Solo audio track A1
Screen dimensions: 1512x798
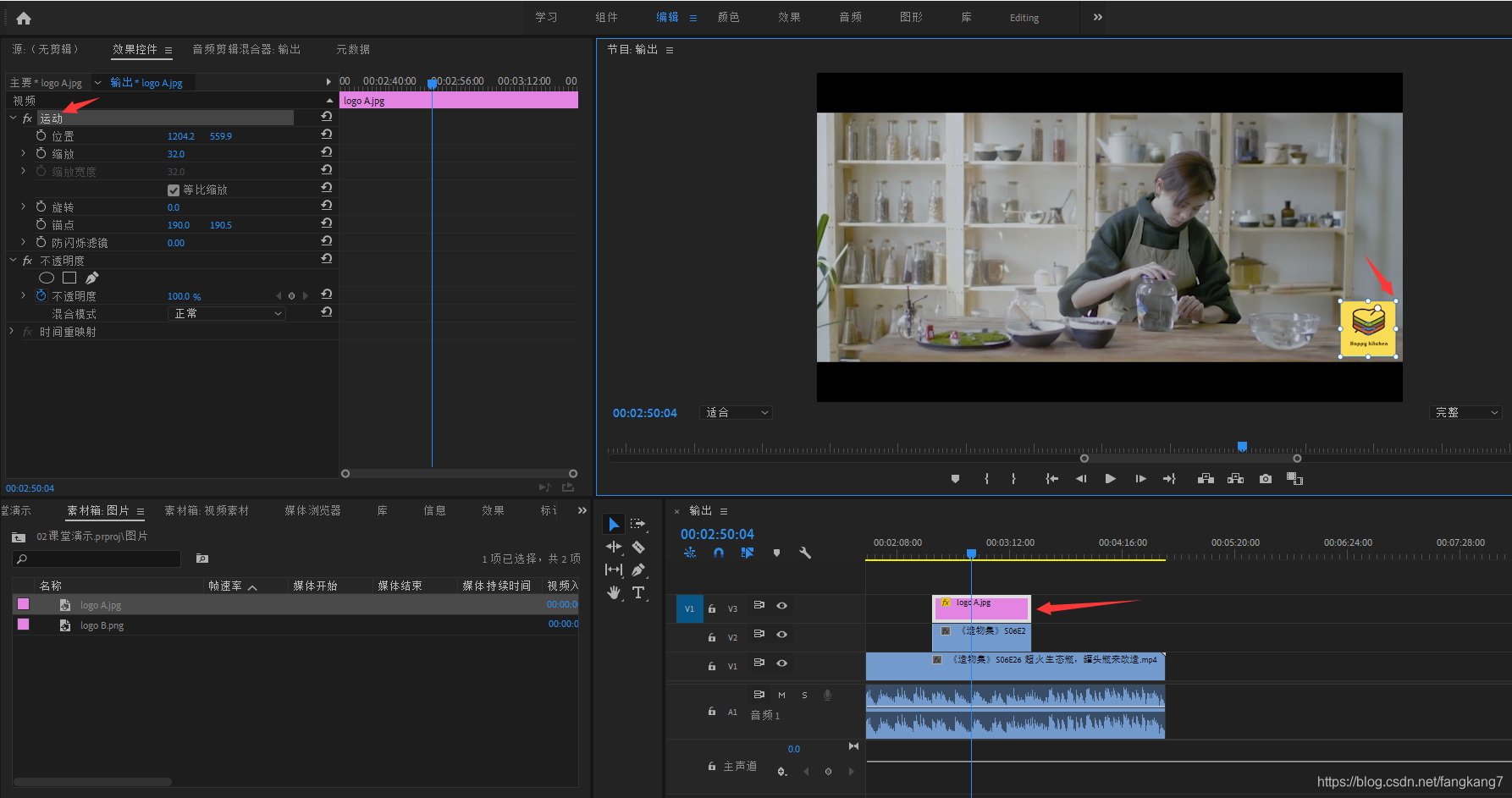(x=804, y=696)
